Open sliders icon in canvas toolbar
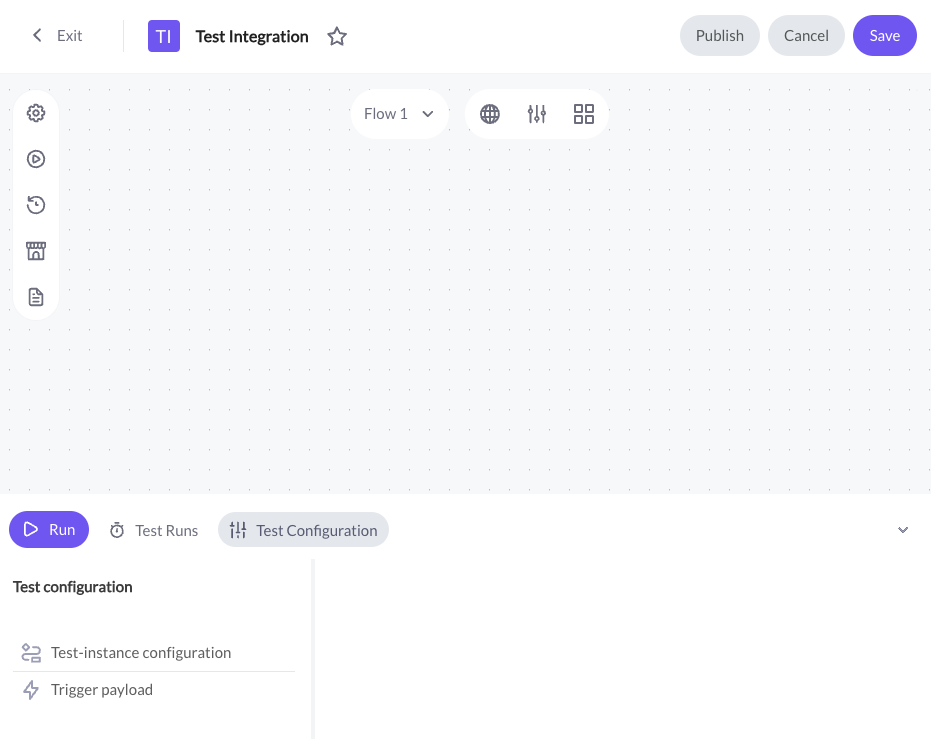Viewport: 931px width, 739px height. point(537,114)
